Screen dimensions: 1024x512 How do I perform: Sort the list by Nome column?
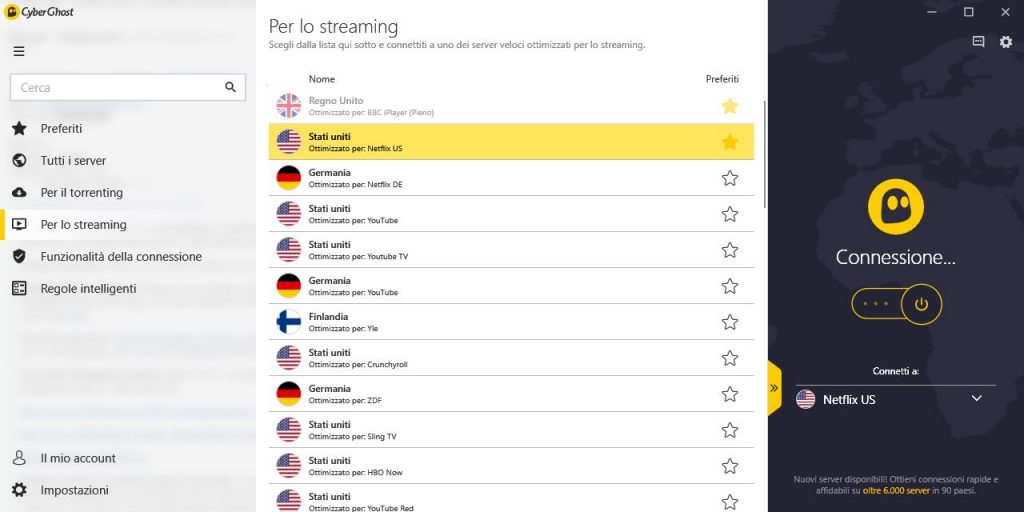pos(322,79)
